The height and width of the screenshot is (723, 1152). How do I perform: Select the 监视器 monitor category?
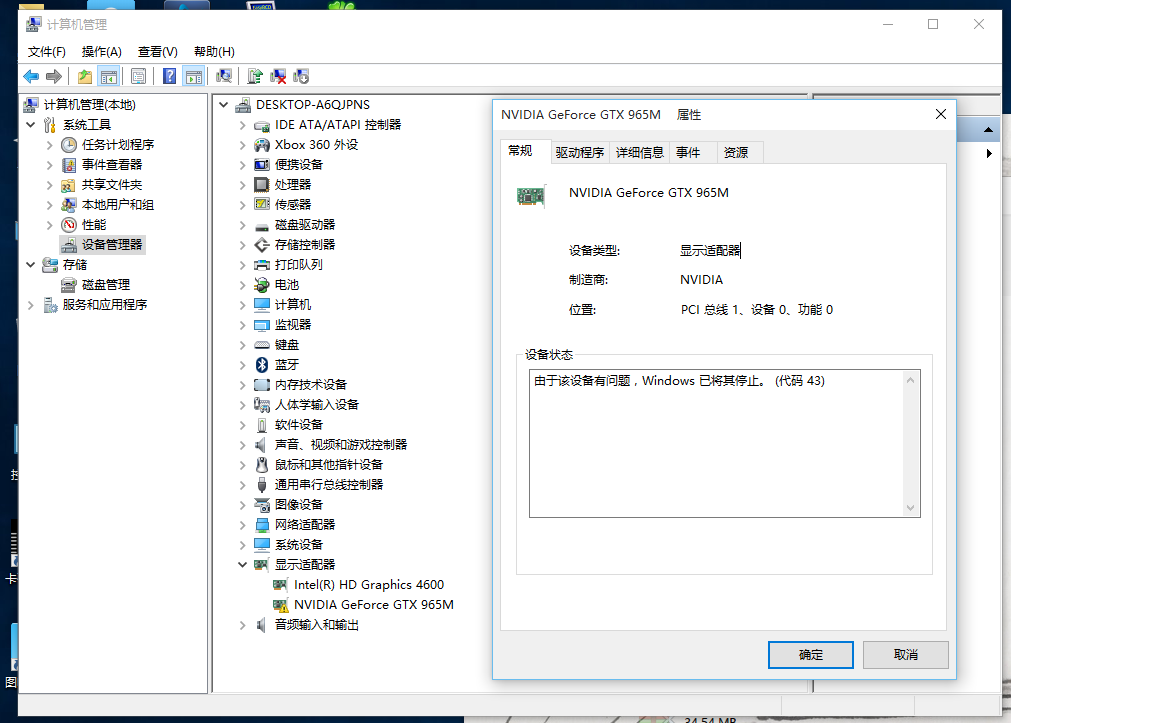pyautogui.click(x=292, y=325)
